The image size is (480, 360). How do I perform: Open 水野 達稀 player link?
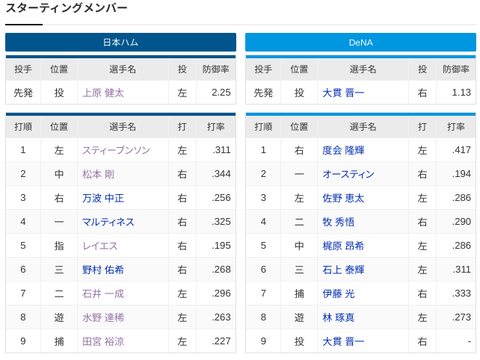click(x=103, y=317)
